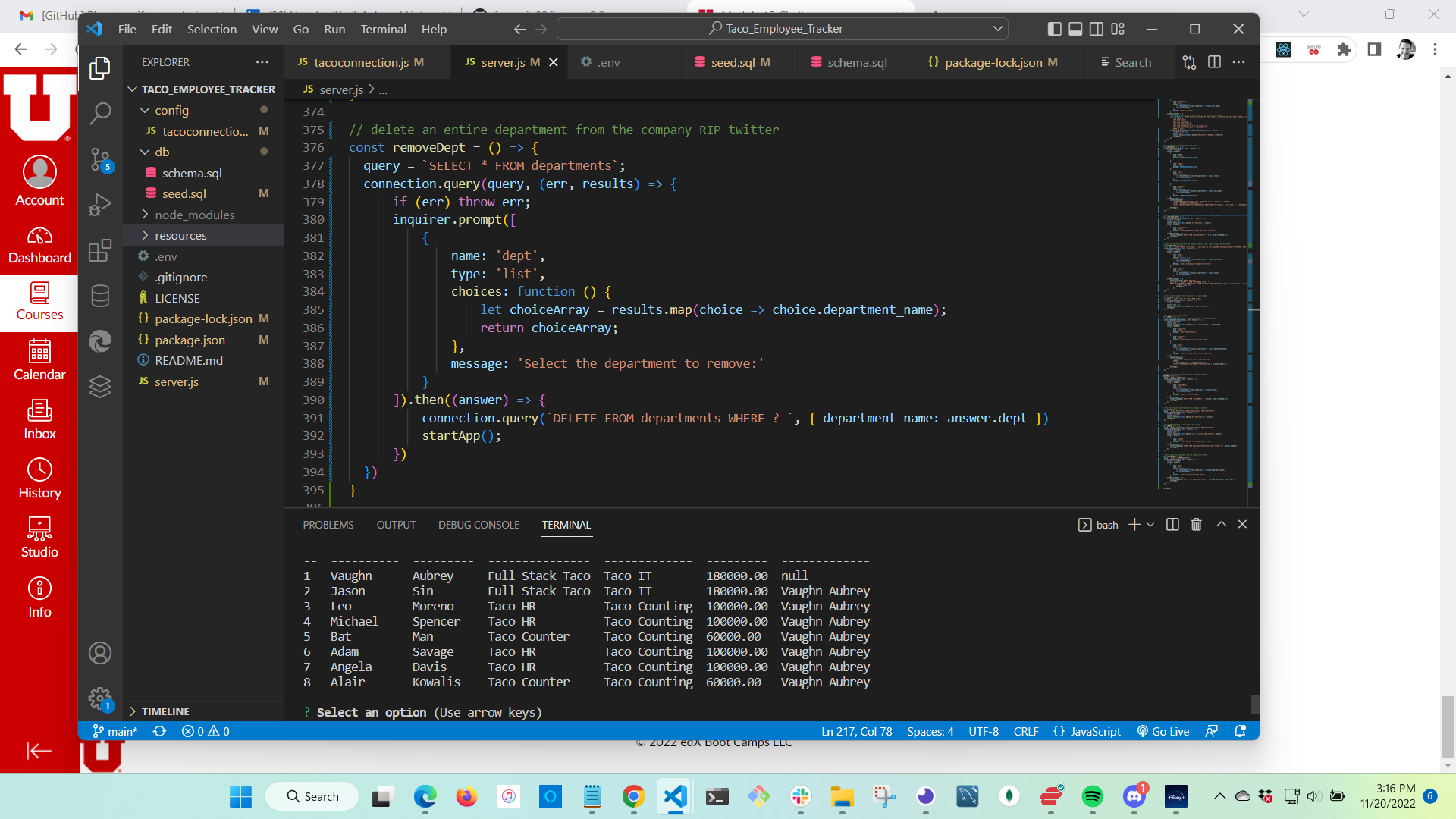Open the Search view in activity bar
The width and height of the screenshot is (1456, 819).
click(100, 114)
